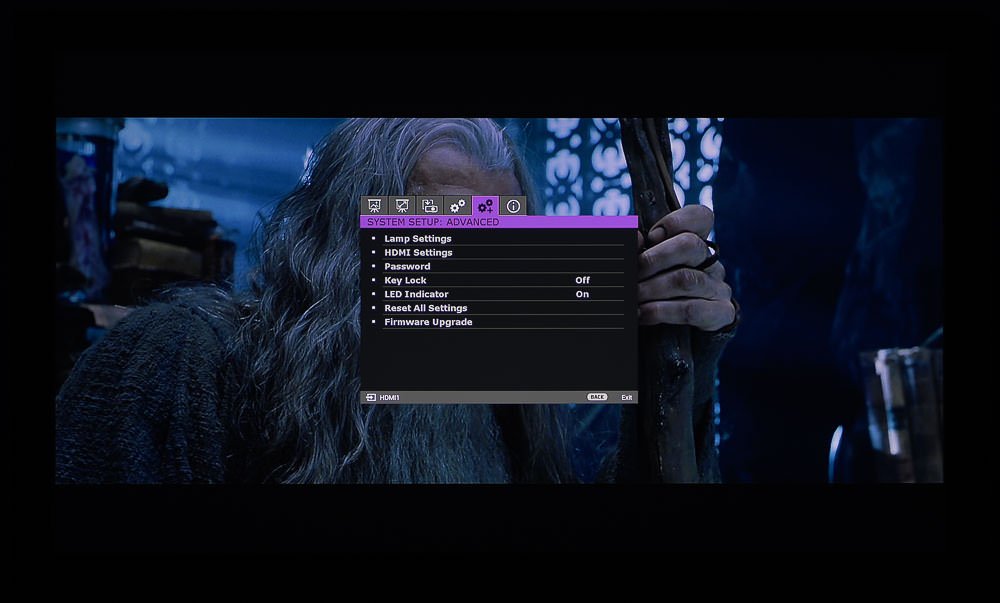Screen dimensions: 1000x603
Task: Open the second screen-with-arrow tab icon
Action: tap(402, 206)
